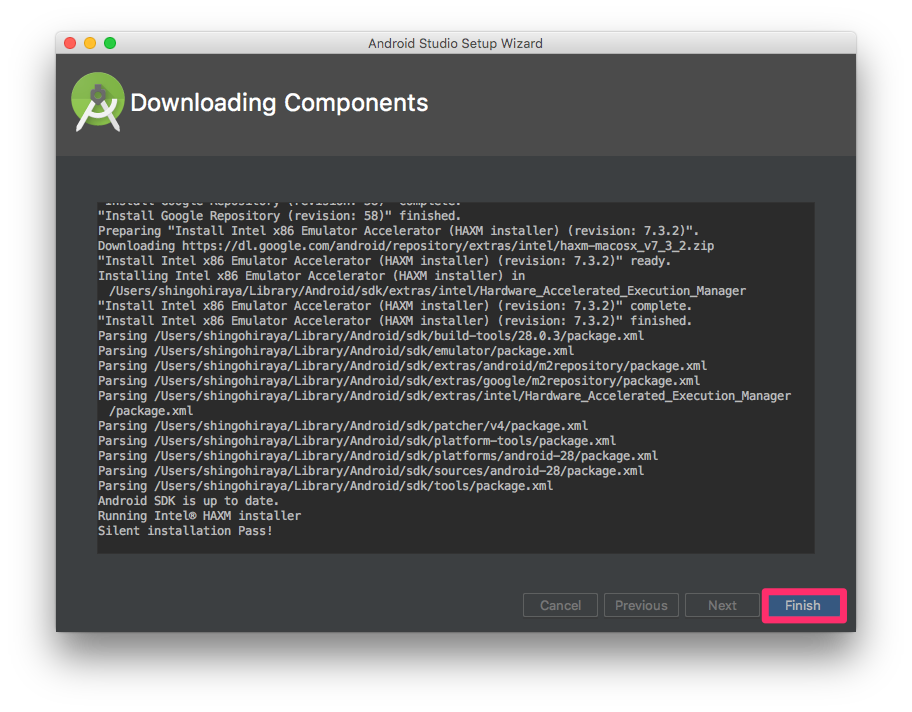
Task: Zoom the window with the green button
Action: point(110,43)
